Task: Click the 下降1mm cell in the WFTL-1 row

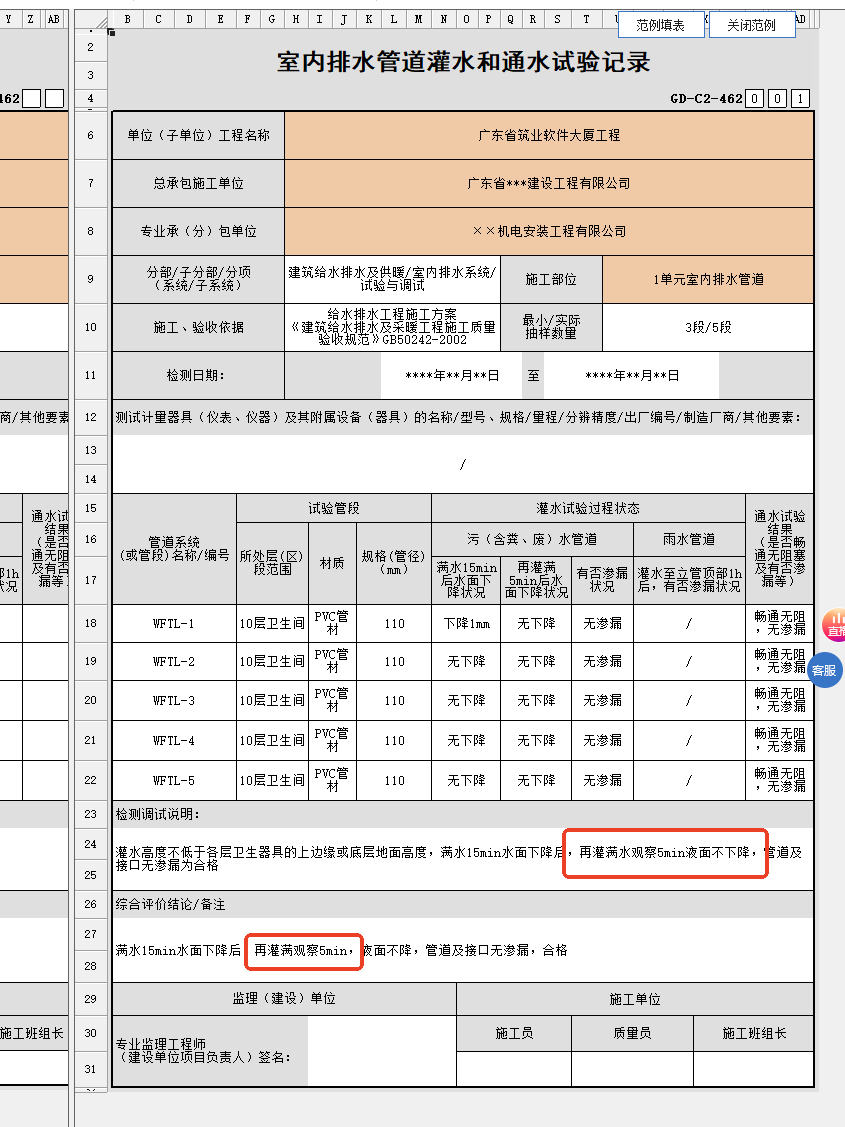Action: click(466, 624)
